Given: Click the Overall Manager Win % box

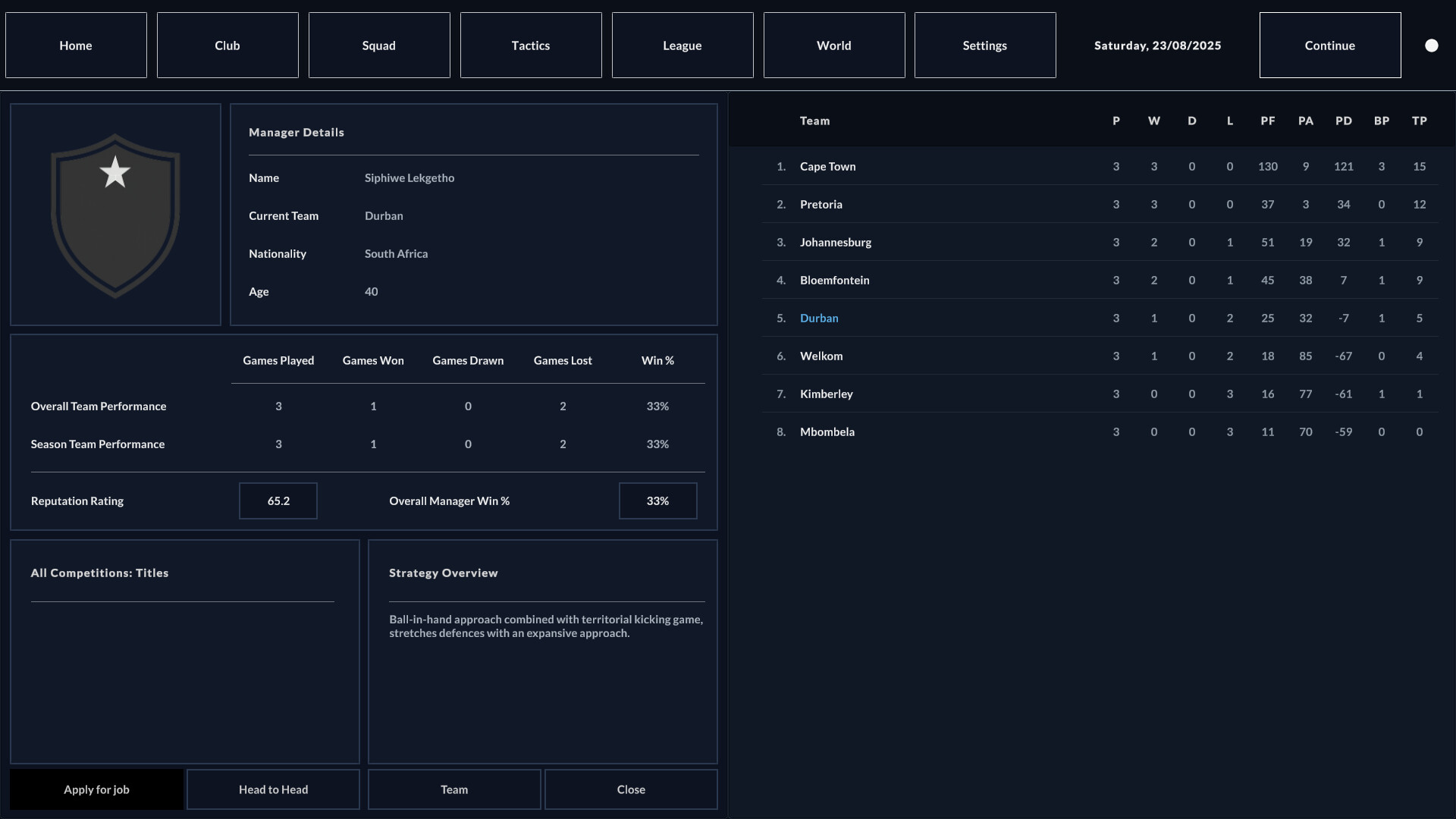Looking at the screenshot, I should point(657,500).
